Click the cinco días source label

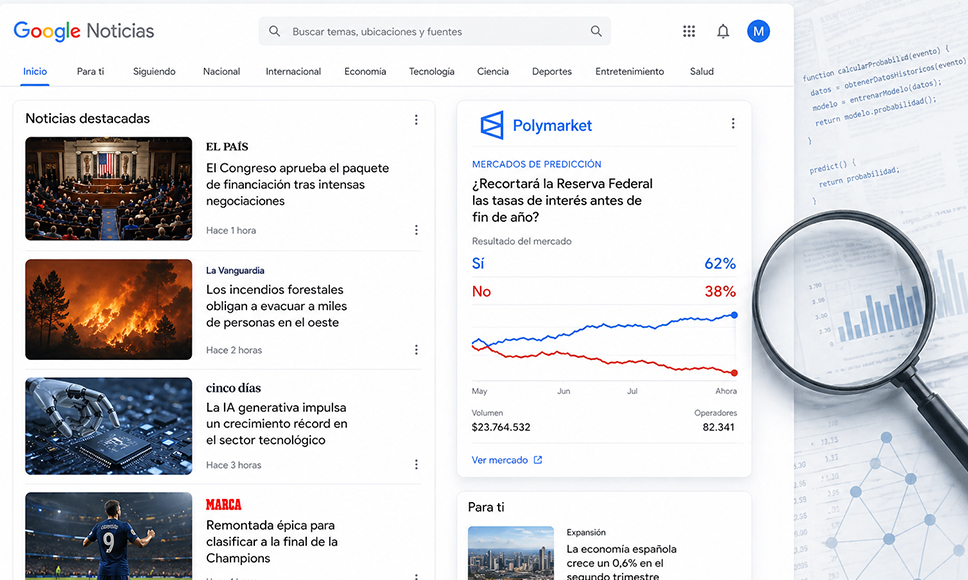[233, 388]
